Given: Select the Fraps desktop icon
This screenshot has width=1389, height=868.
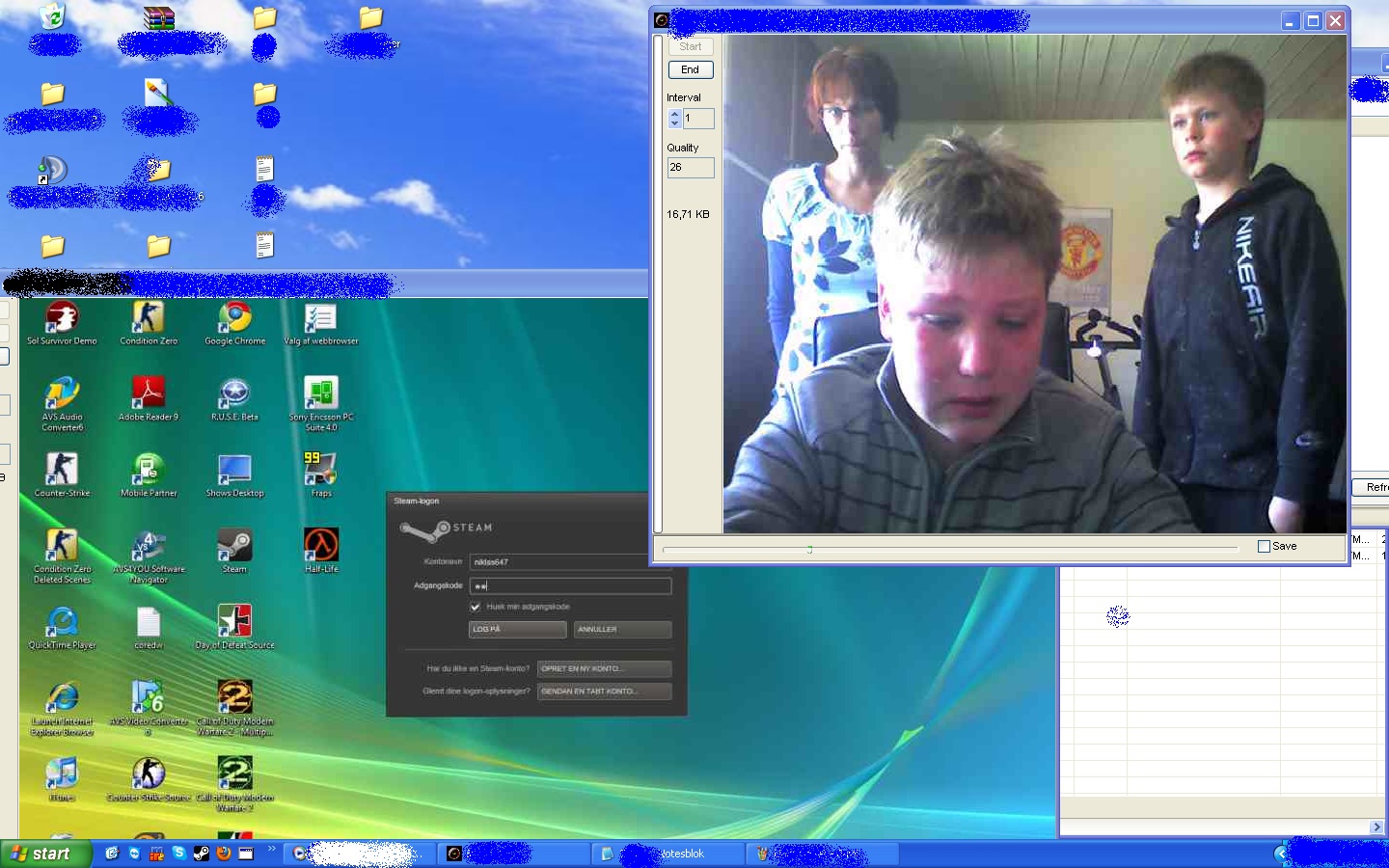Looking at the screenshot, I should tap(320, 471).
